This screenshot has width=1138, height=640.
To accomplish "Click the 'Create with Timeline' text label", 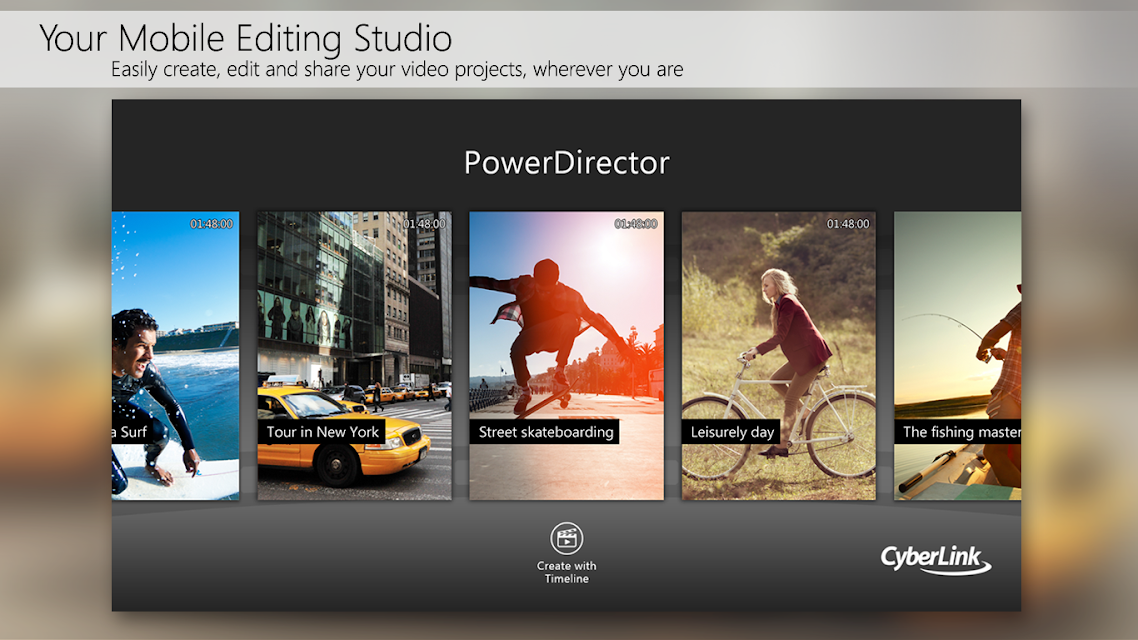I will (x=566, y=572).
